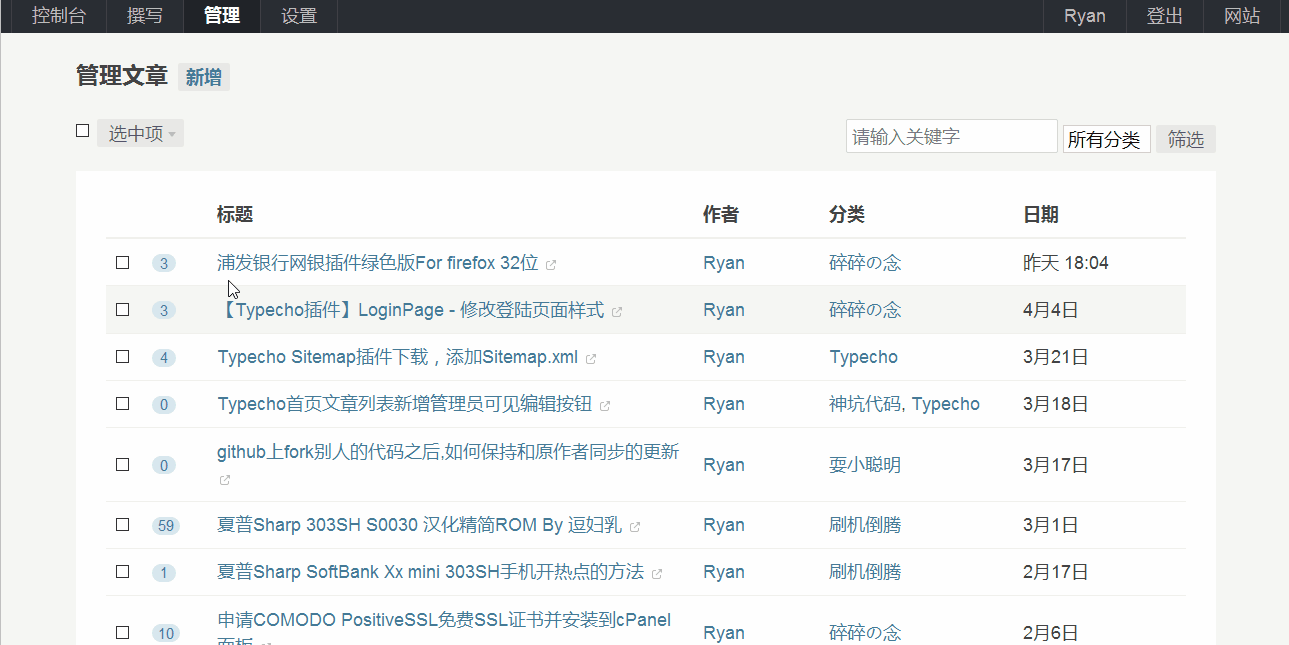
Task: Focus the 请输入关键字 search field
Action: [952, 136]
